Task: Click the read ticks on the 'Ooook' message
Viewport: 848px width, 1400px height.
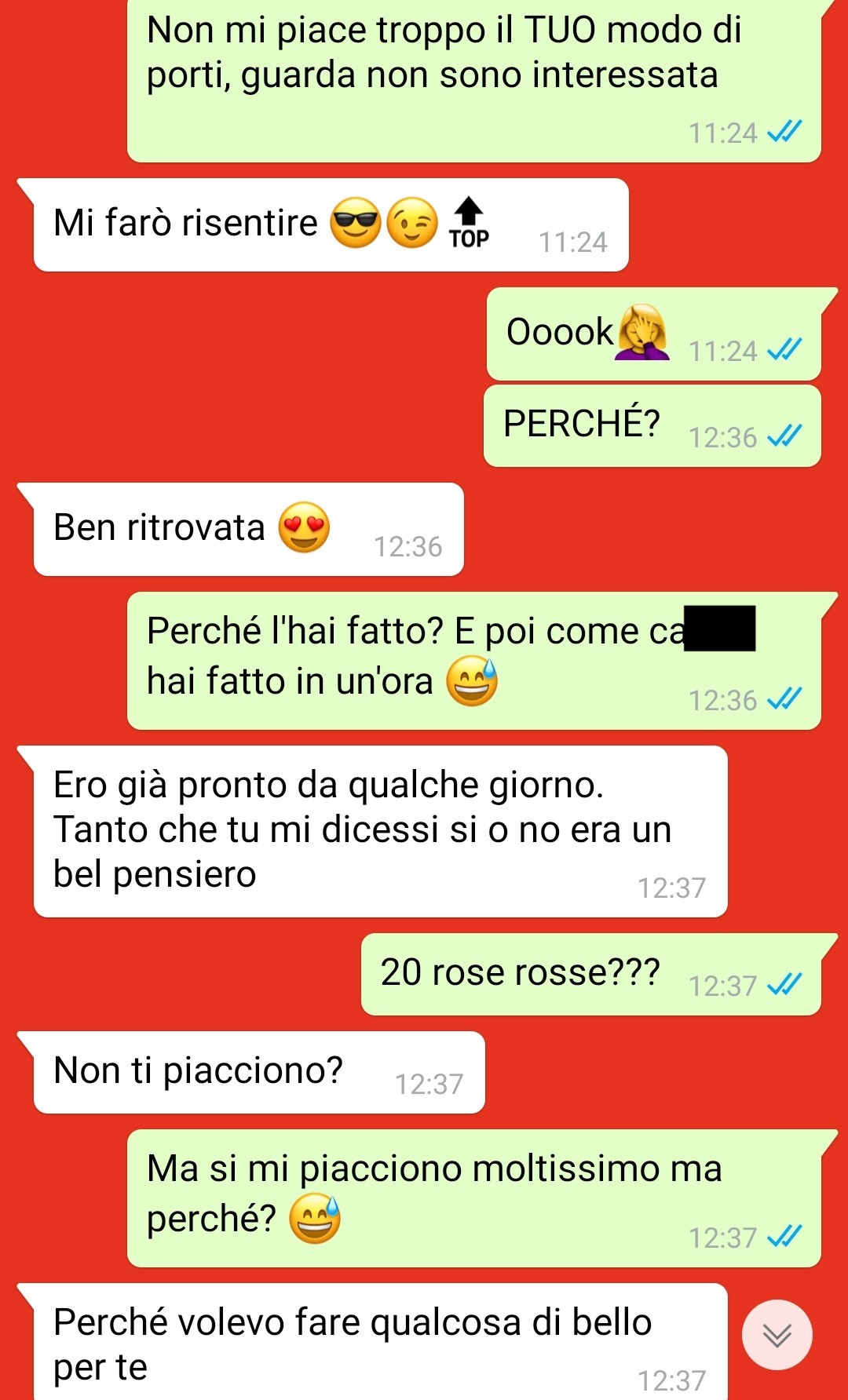Action: click(784, 349)
